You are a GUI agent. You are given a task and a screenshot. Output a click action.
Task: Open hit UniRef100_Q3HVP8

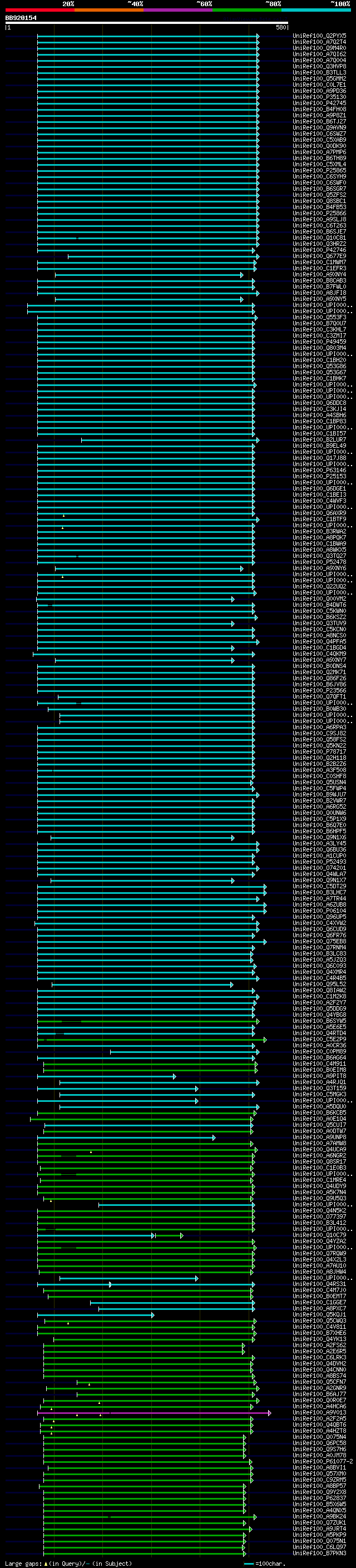[319, 66]
